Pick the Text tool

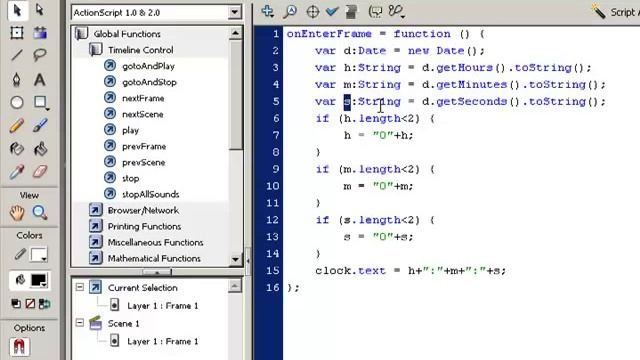pos(40,79)
